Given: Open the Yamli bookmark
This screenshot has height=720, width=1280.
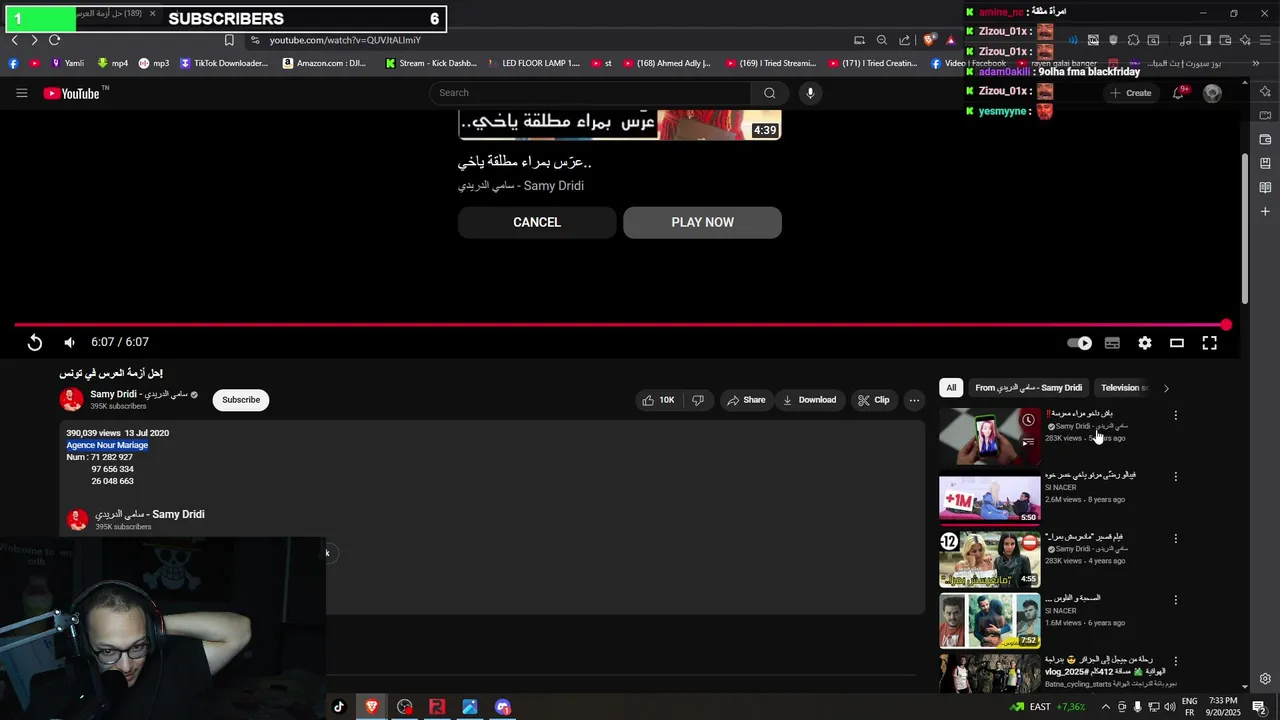Looking at the screenshot, I should click(67, 63).
